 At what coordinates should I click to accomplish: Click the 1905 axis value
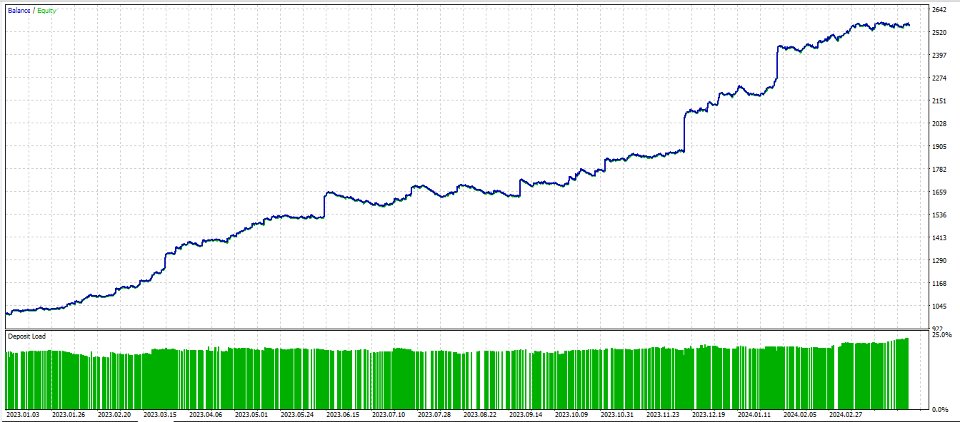click(939, 146)
